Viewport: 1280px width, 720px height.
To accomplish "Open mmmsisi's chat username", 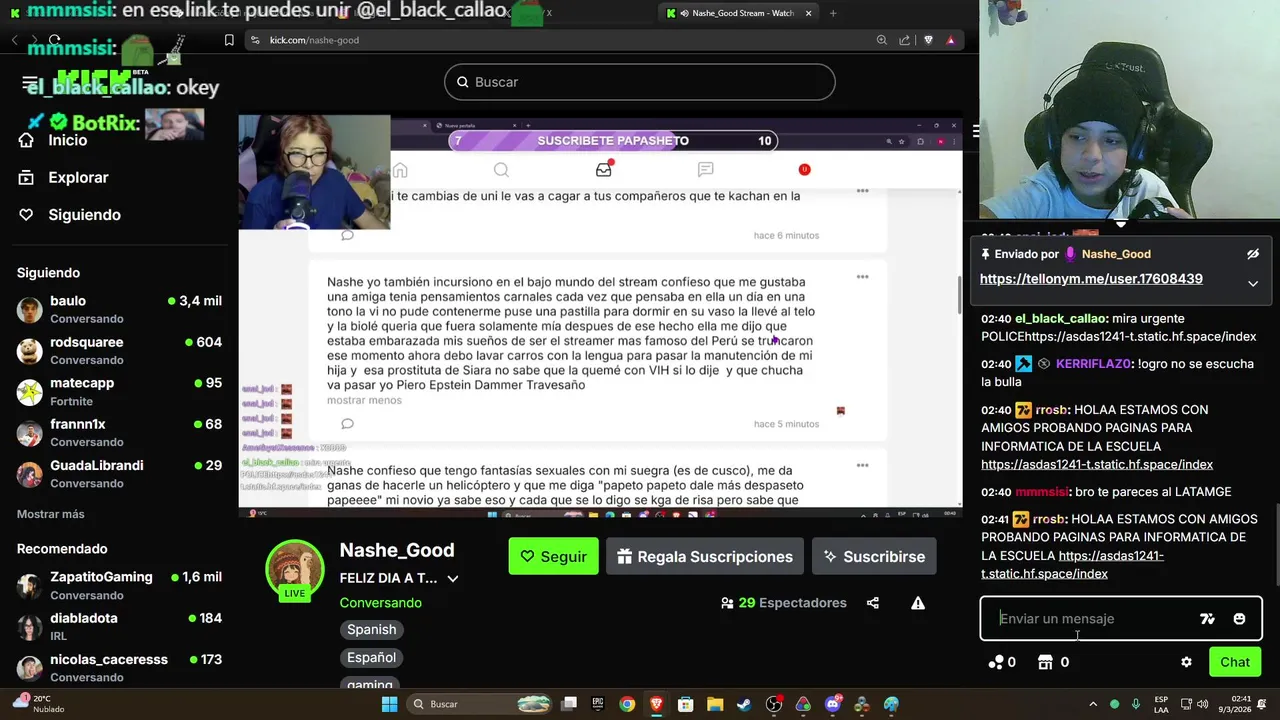I will 1042,492.
